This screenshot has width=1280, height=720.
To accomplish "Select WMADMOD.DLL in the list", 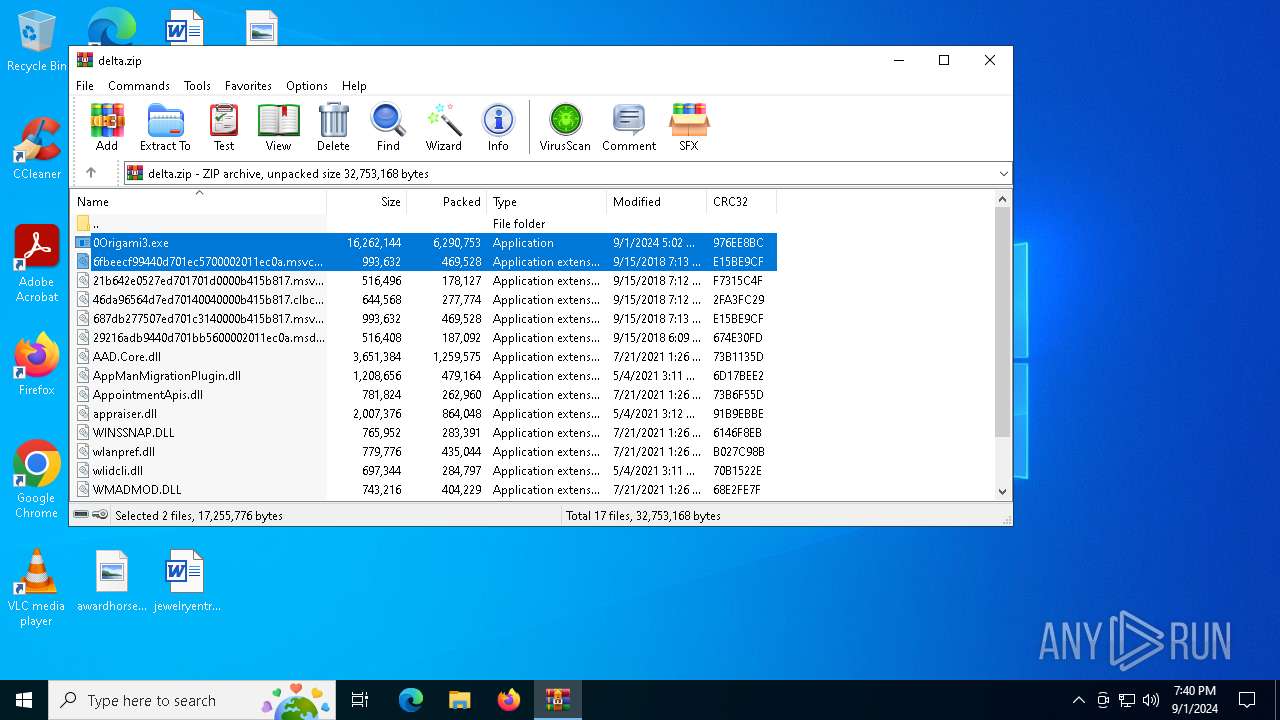I will [x=424, y=490].
